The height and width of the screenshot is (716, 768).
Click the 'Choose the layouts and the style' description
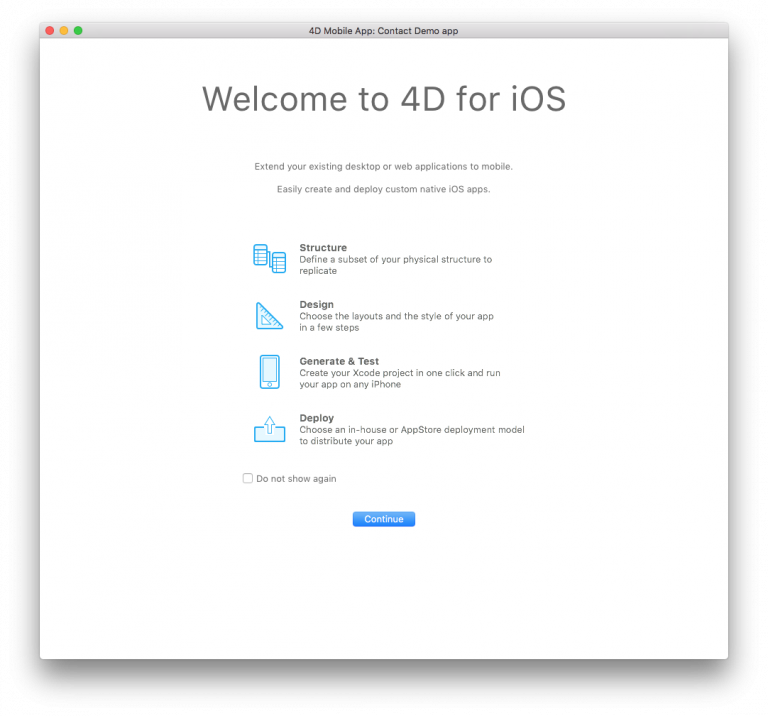point(396,322)
